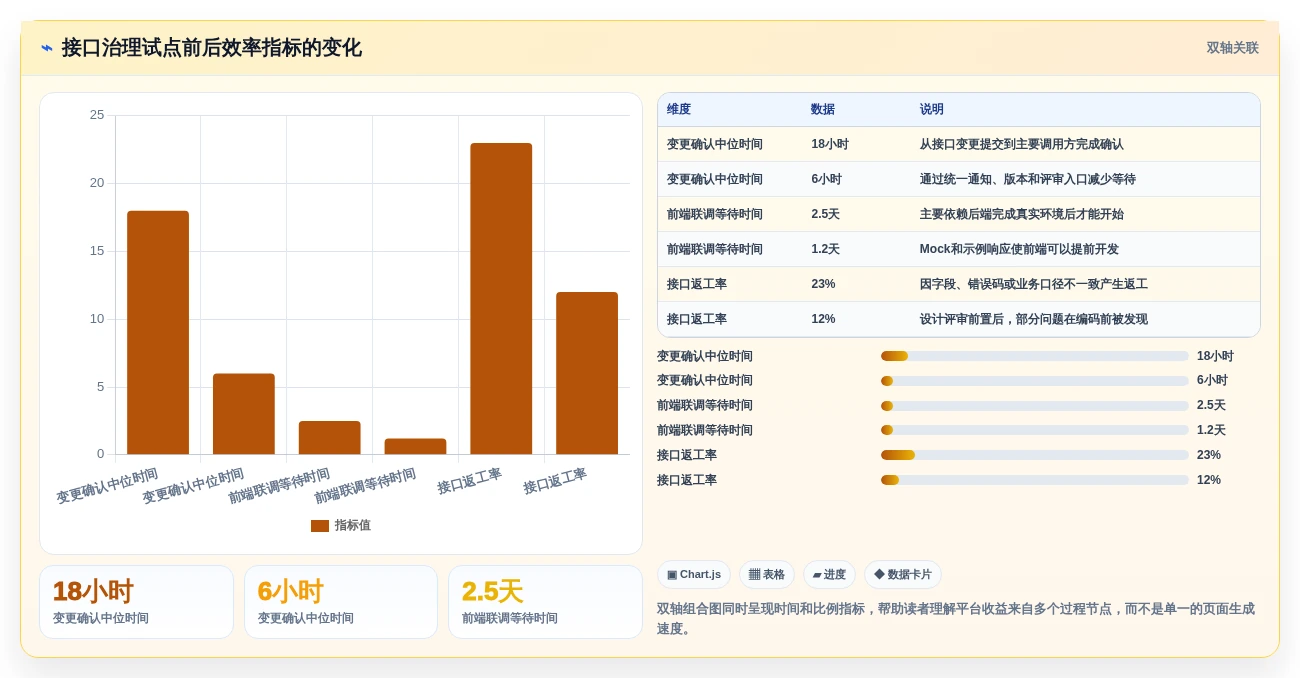
Task: Click the 表格 chip
Action: point(767,575)
